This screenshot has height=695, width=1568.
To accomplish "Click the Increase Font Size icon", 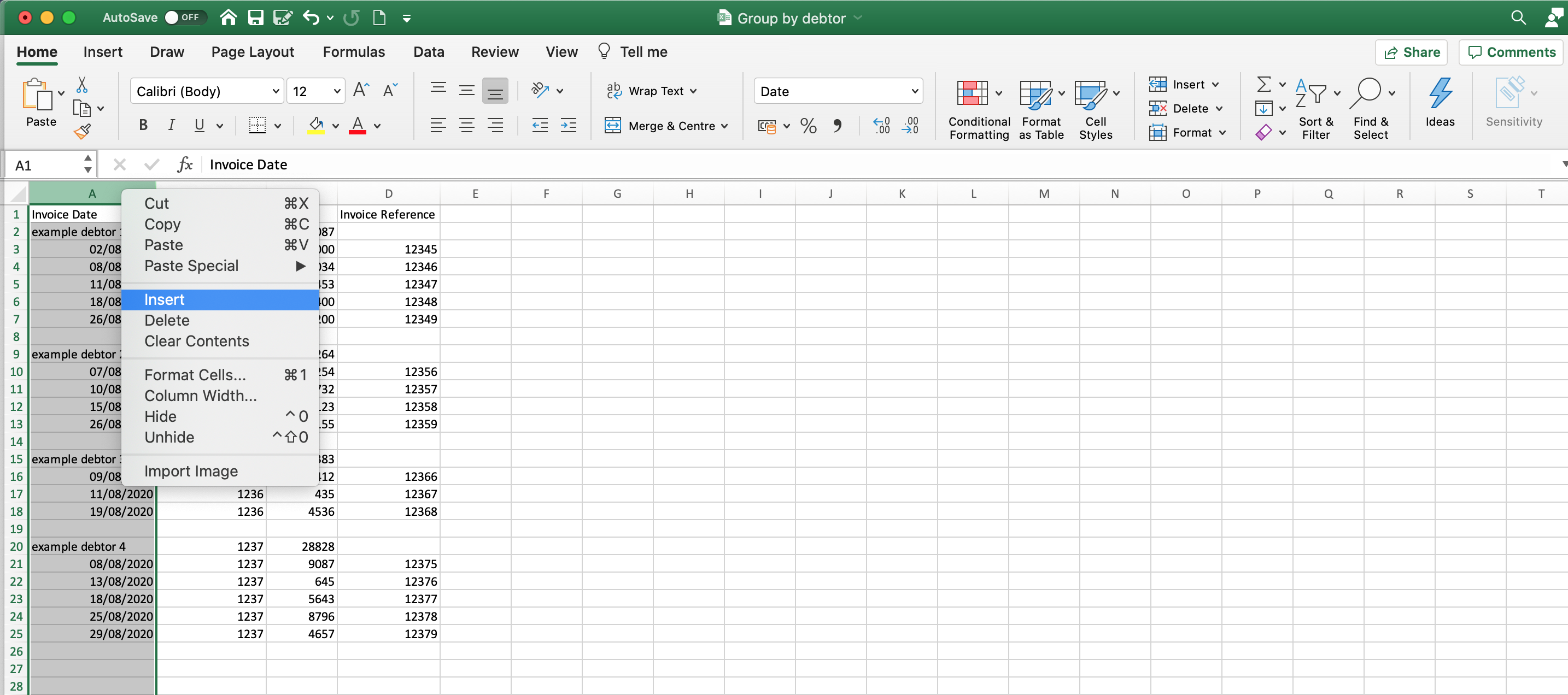I will pyautogui.click(x=360, y=91).
